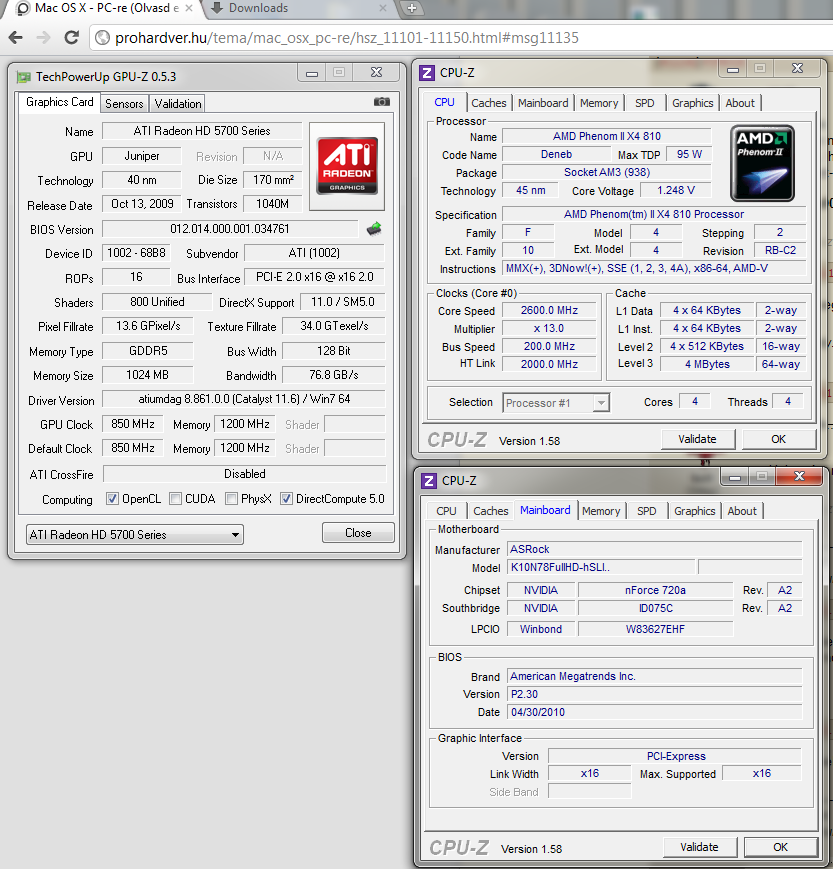This screenshot has width=833, height=869.
Task: Click the ATI Radeon logo in GPU-Z
Action: click(x=347, y=166)
